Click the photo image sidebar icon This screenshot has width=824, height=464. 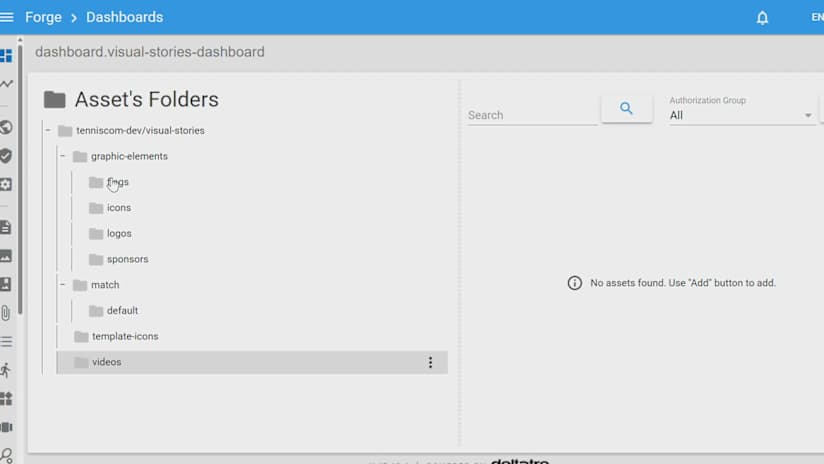[6, 256]
